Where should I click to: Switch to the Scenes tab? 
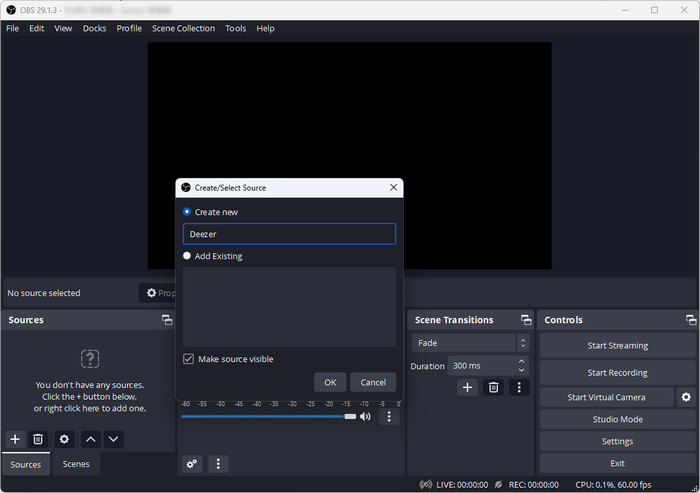76,464
